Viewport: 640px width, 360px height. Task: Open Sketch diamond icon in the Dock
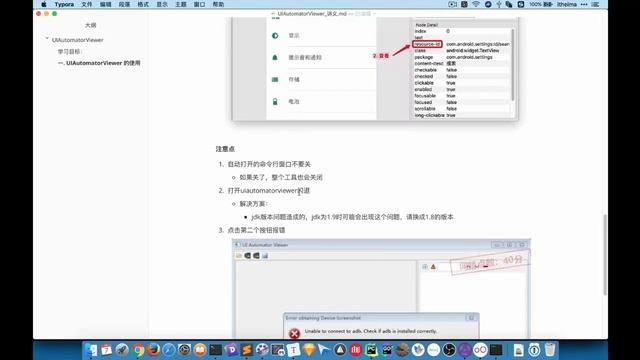309,350
